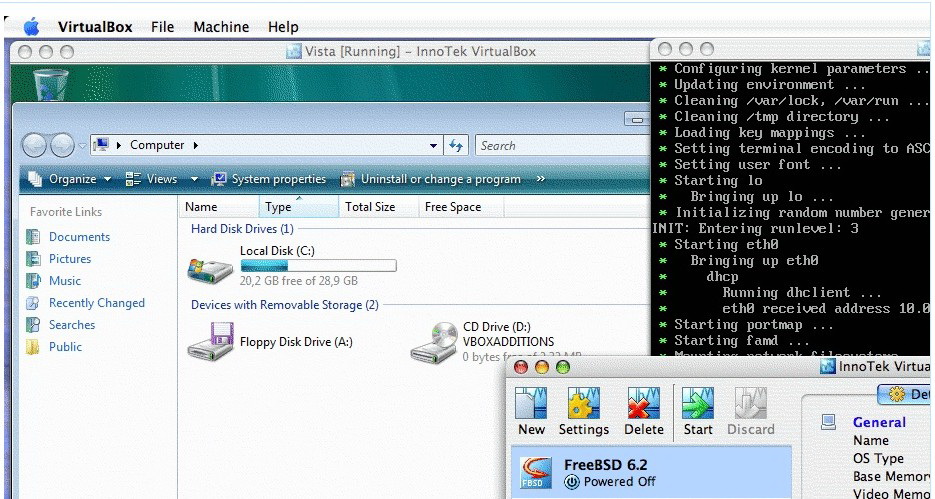Open the dropdown arrow beside Views
935x499 pixels.
pos(194,179)
